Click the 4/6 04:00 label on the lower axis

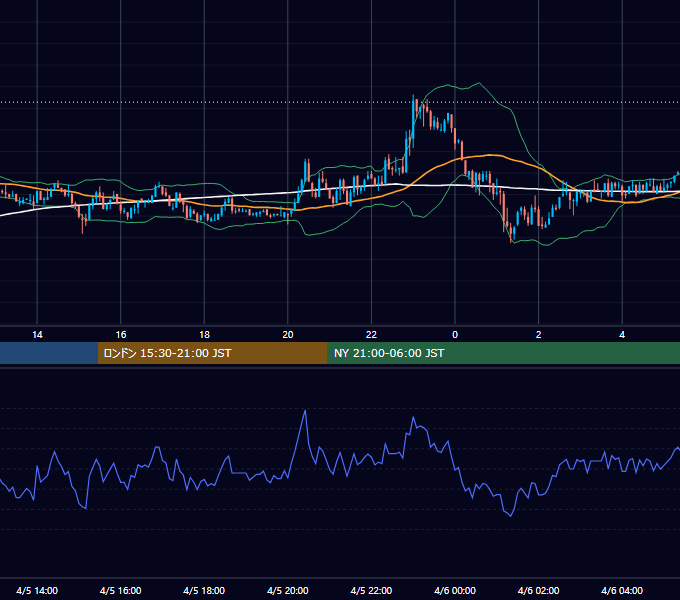(622, 590)
